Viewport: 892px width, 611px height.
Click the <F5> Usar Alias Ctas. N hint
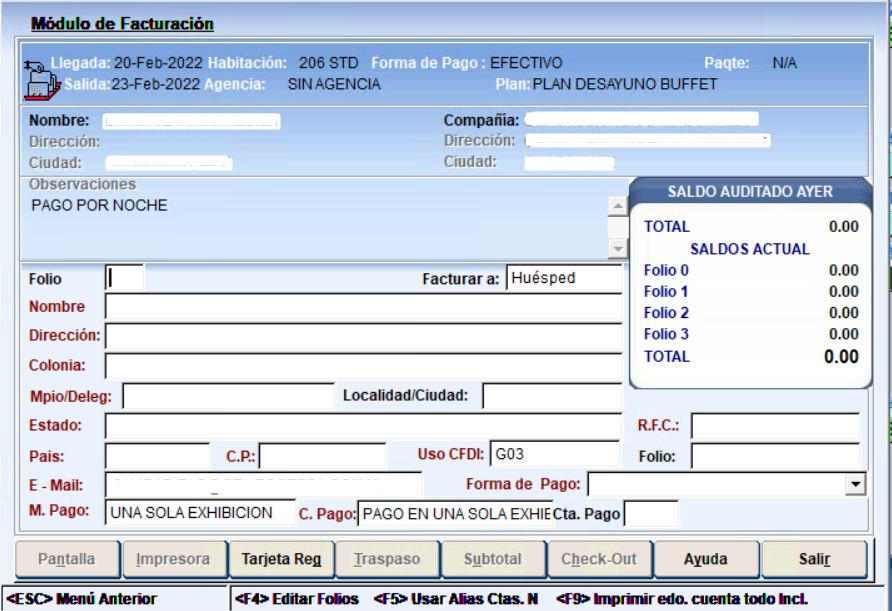[x=456, y=598]
